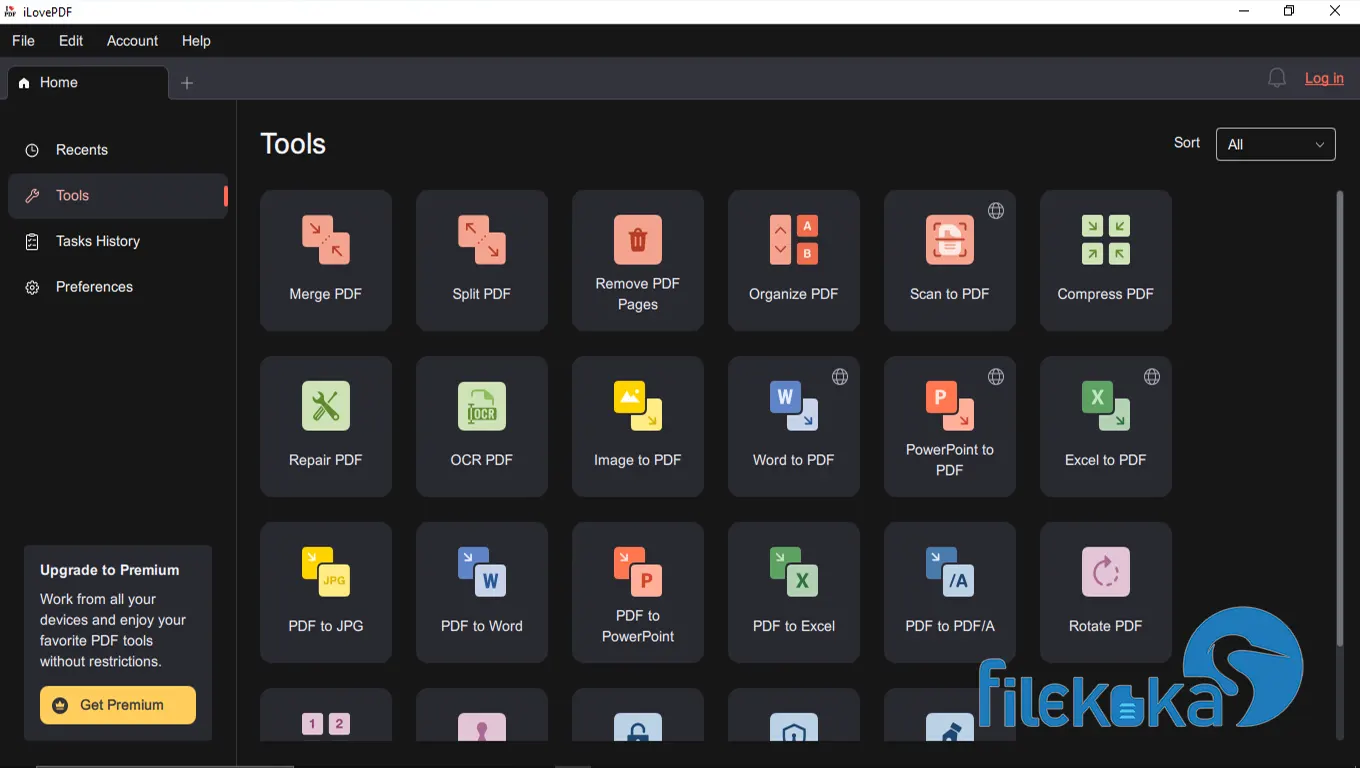Viewport: 1360px width, 768px height.
Task: Open the PDF to PDF/A tool
Action: coord(950,592)
